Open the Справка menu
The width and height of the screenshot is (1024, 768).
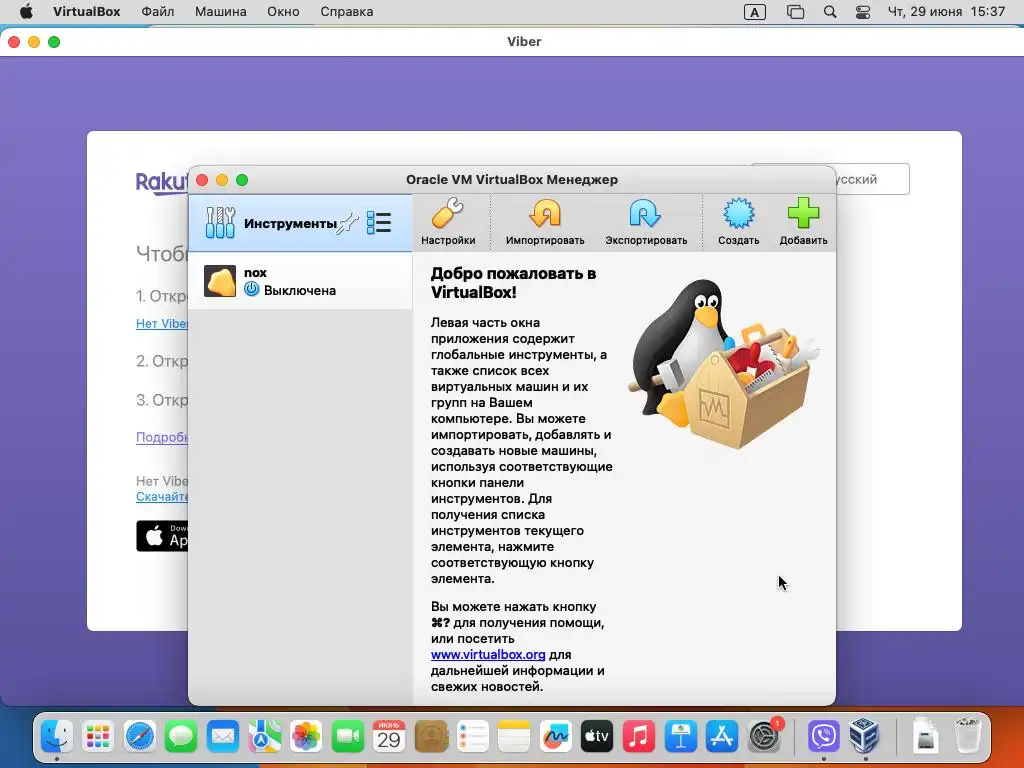coord(347,12)
